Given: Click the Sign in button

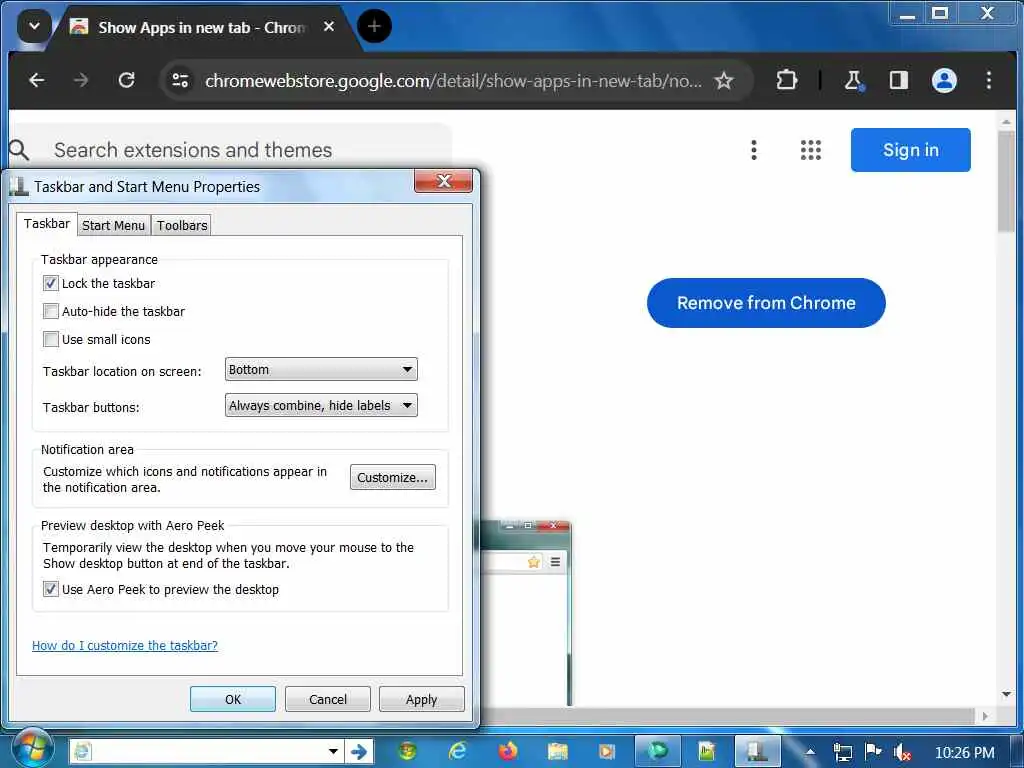Looking at the screenshot, I should point(910,150).
